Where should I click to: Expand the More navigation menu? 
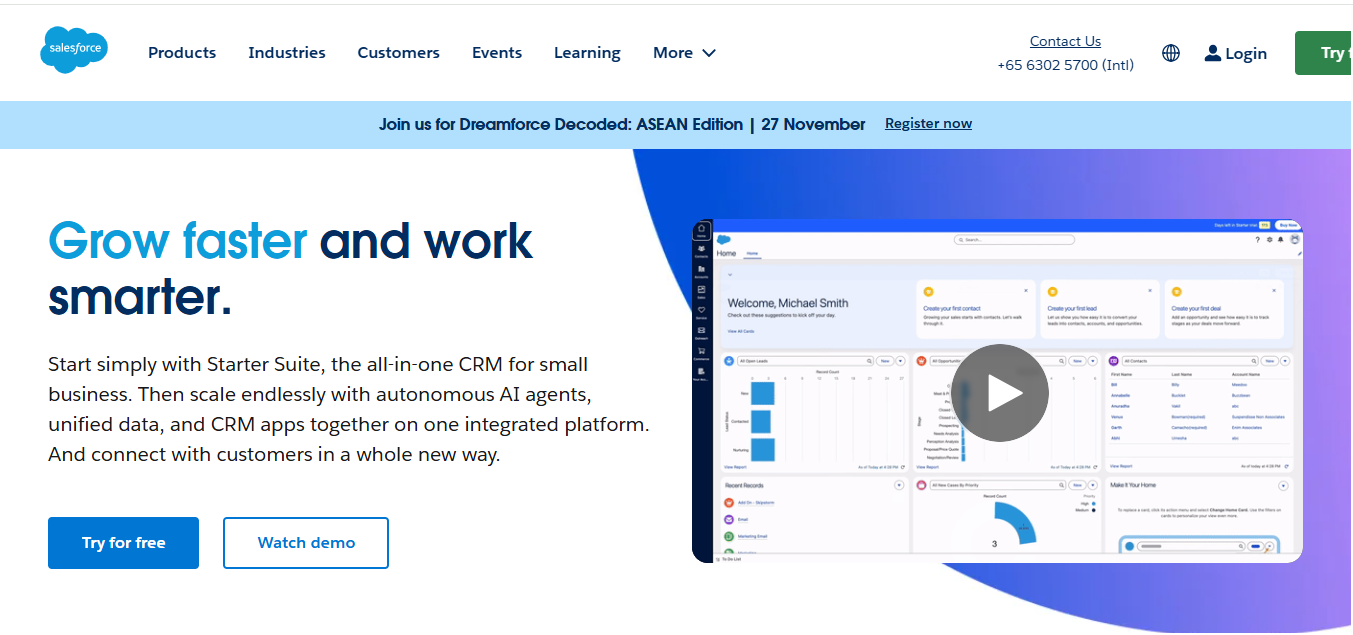[x=684, y=52]
